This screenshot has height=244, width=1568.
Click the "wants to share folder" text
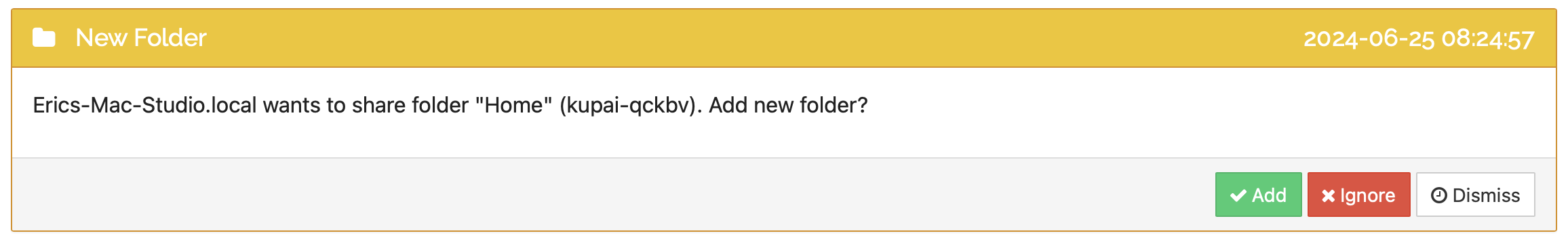[x=366, y=105]
